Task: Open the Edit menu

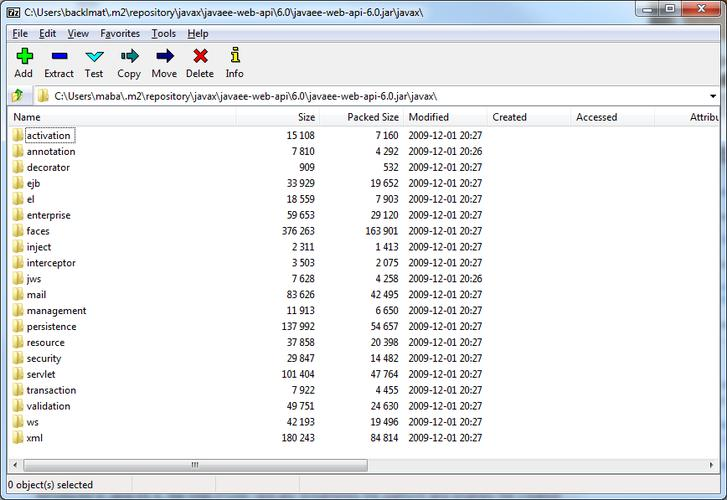Action: pos(47,33)
